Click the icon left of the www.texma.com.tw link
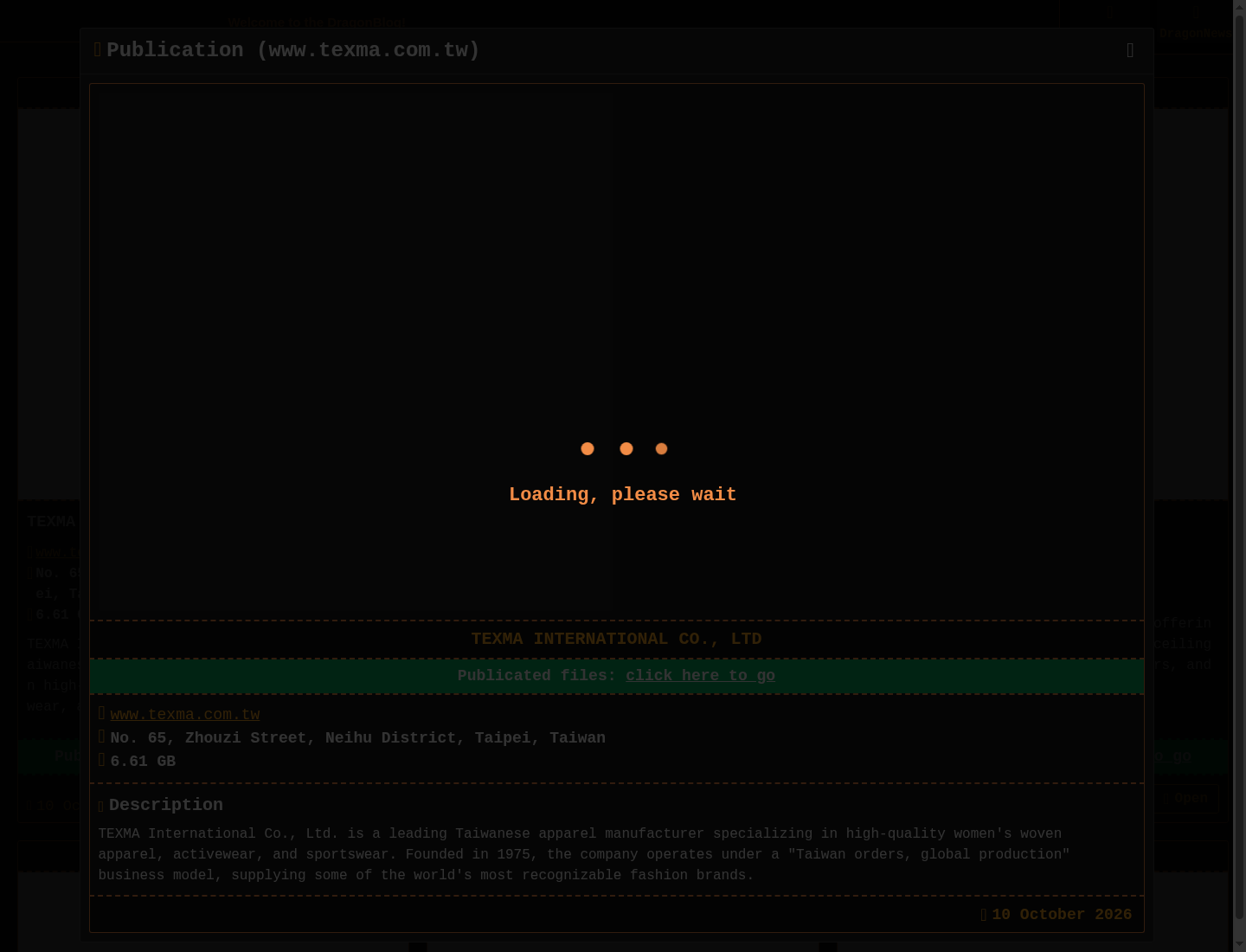Screen dimensions: 1246x952 (102, 713)
